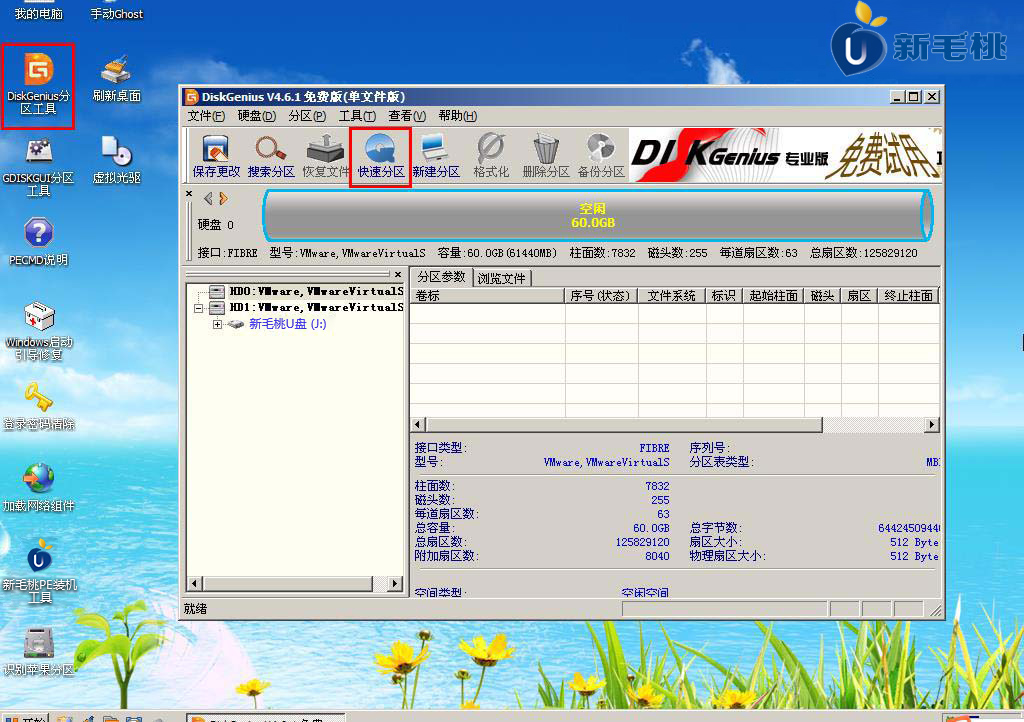Click the 终止柱面 column header
Screen dimensions: 1024x722
coord(908,296)
